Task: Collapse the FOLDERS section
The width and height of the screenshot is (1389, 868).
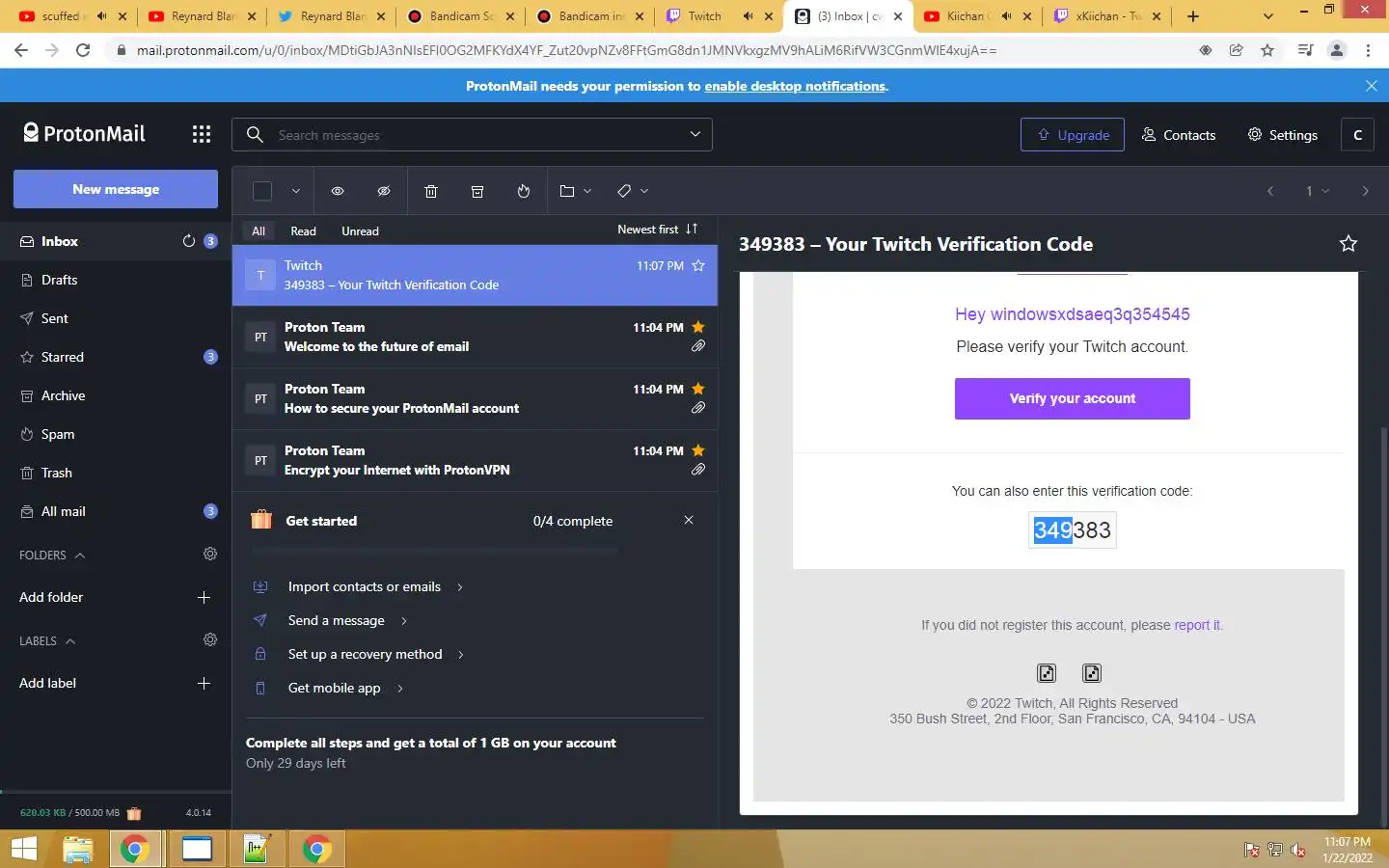Action: (x=52, y=556)
